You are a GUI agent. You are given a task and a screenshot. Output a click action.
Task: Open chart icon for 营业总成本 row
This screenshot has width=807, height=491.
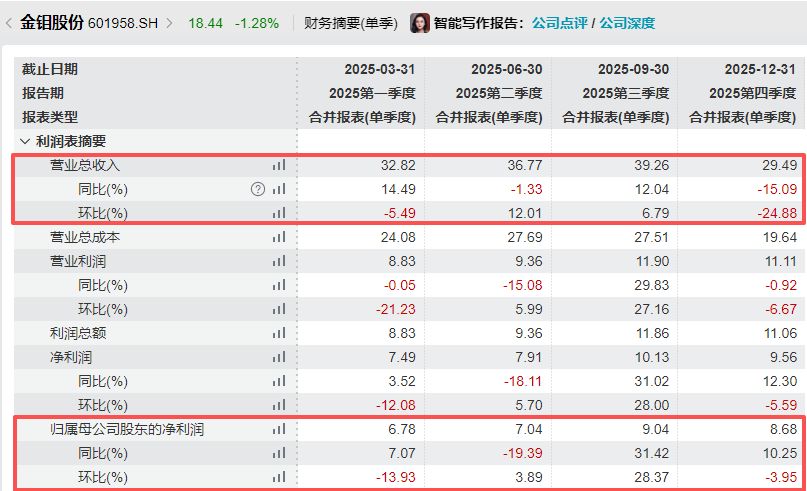pyautogui.click(x=279, y=237)
